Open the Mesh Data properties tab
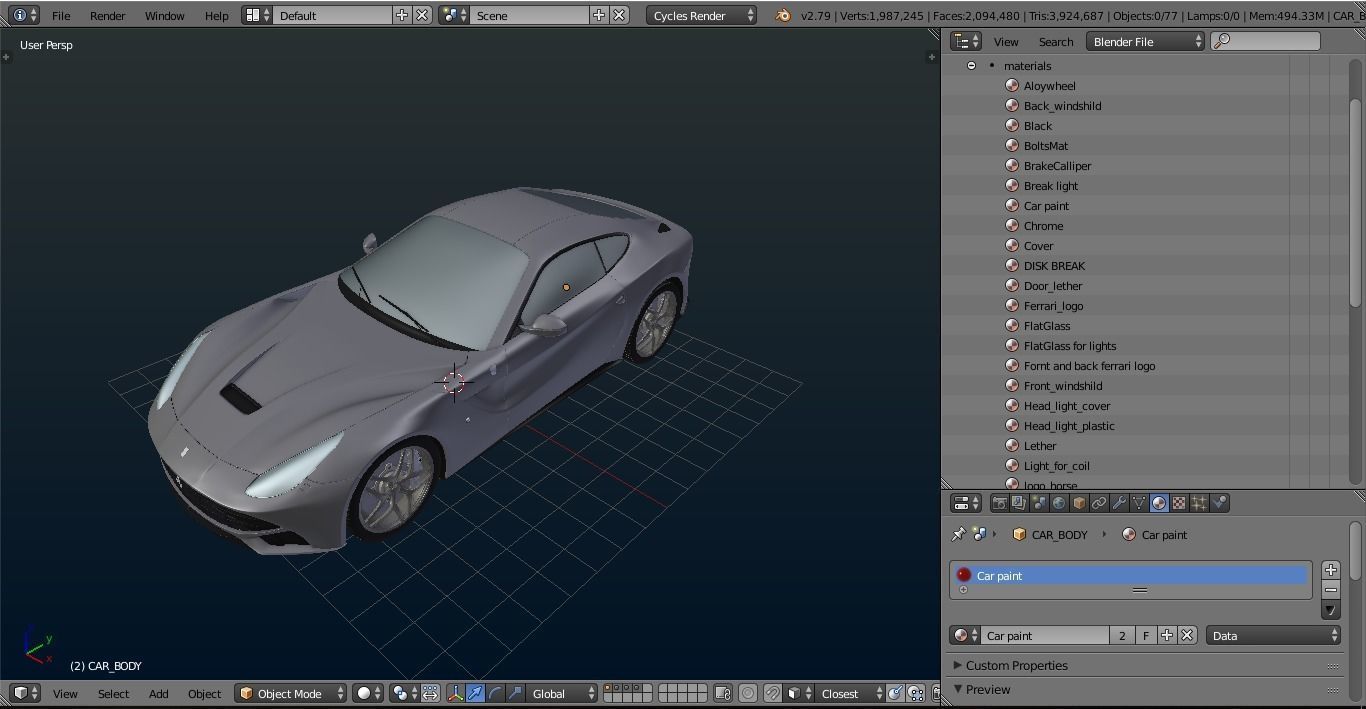The image size is (1366, 709). (x=1139, y=503)
